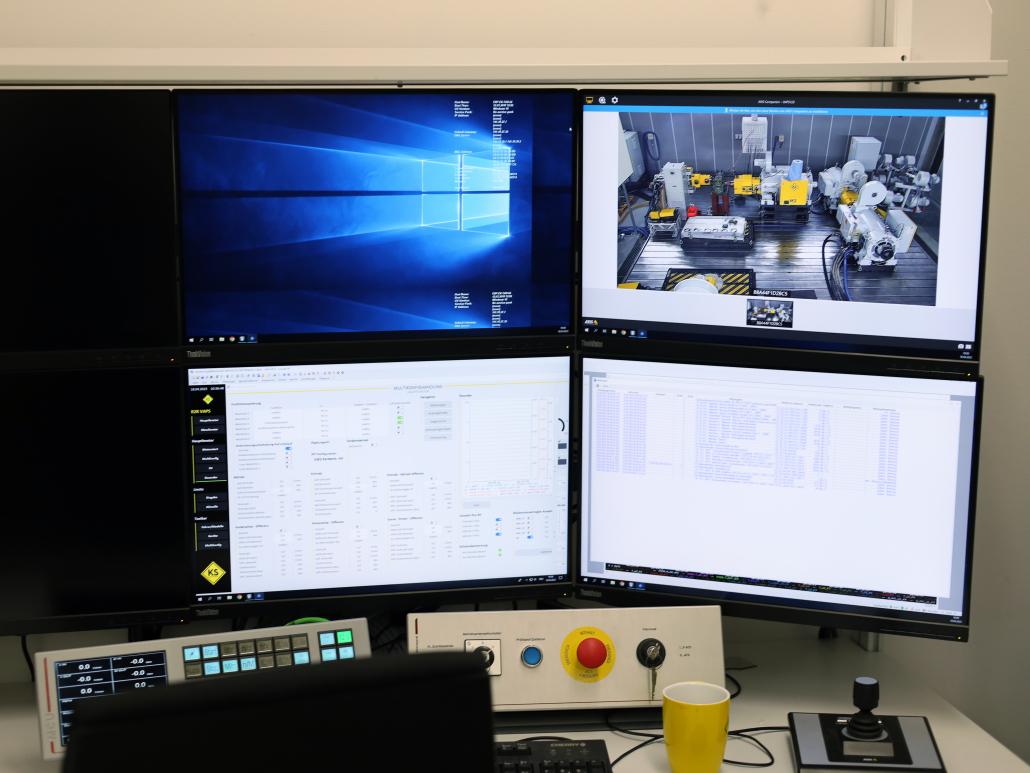This screenshot has height=773, width=1030.
Task: Click the yellow KS diamond logo
Action: click(212, 573)
